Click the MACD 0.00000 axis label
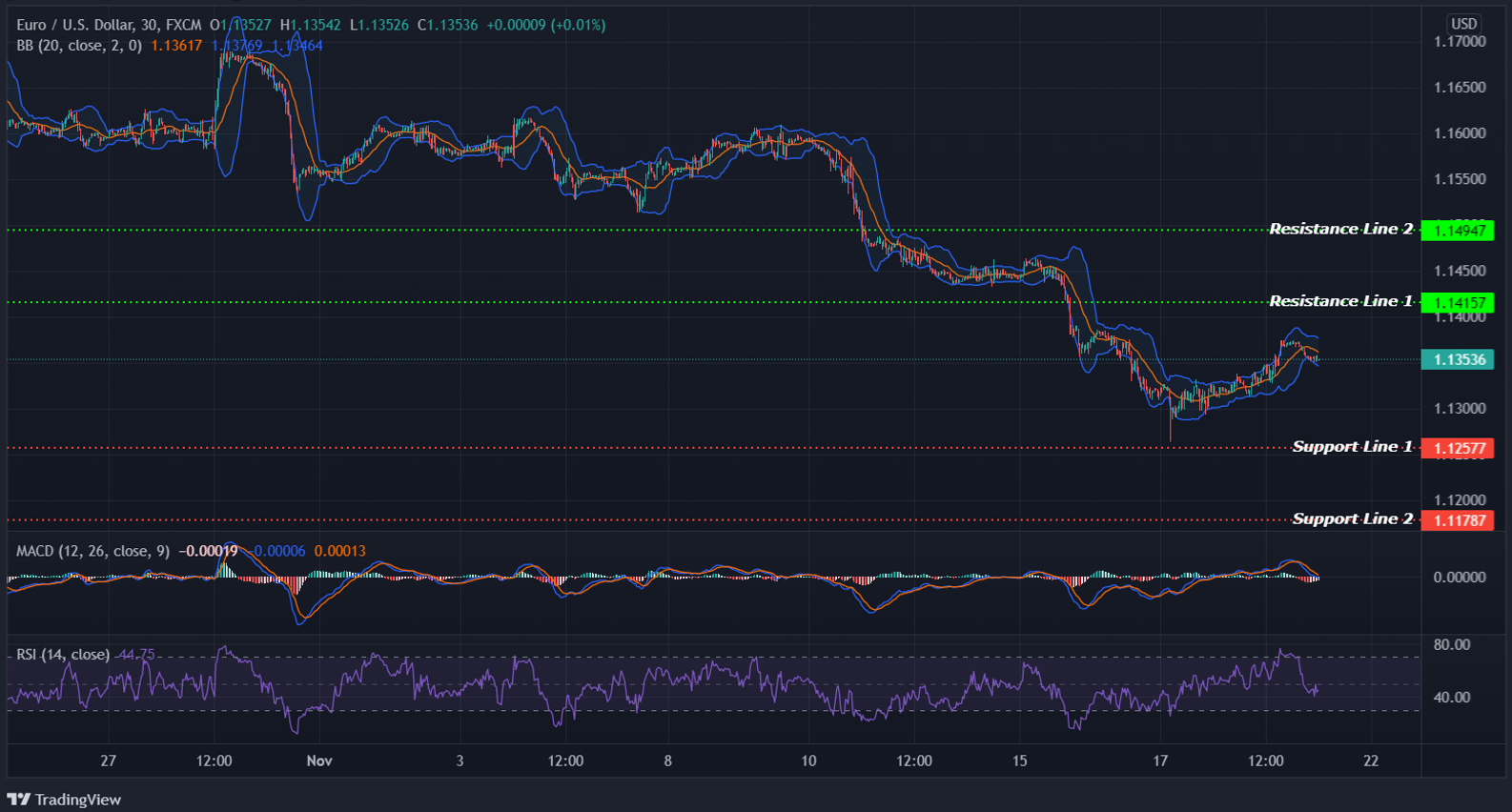This screenshot has height=812, width=1512. [1460, 578]
